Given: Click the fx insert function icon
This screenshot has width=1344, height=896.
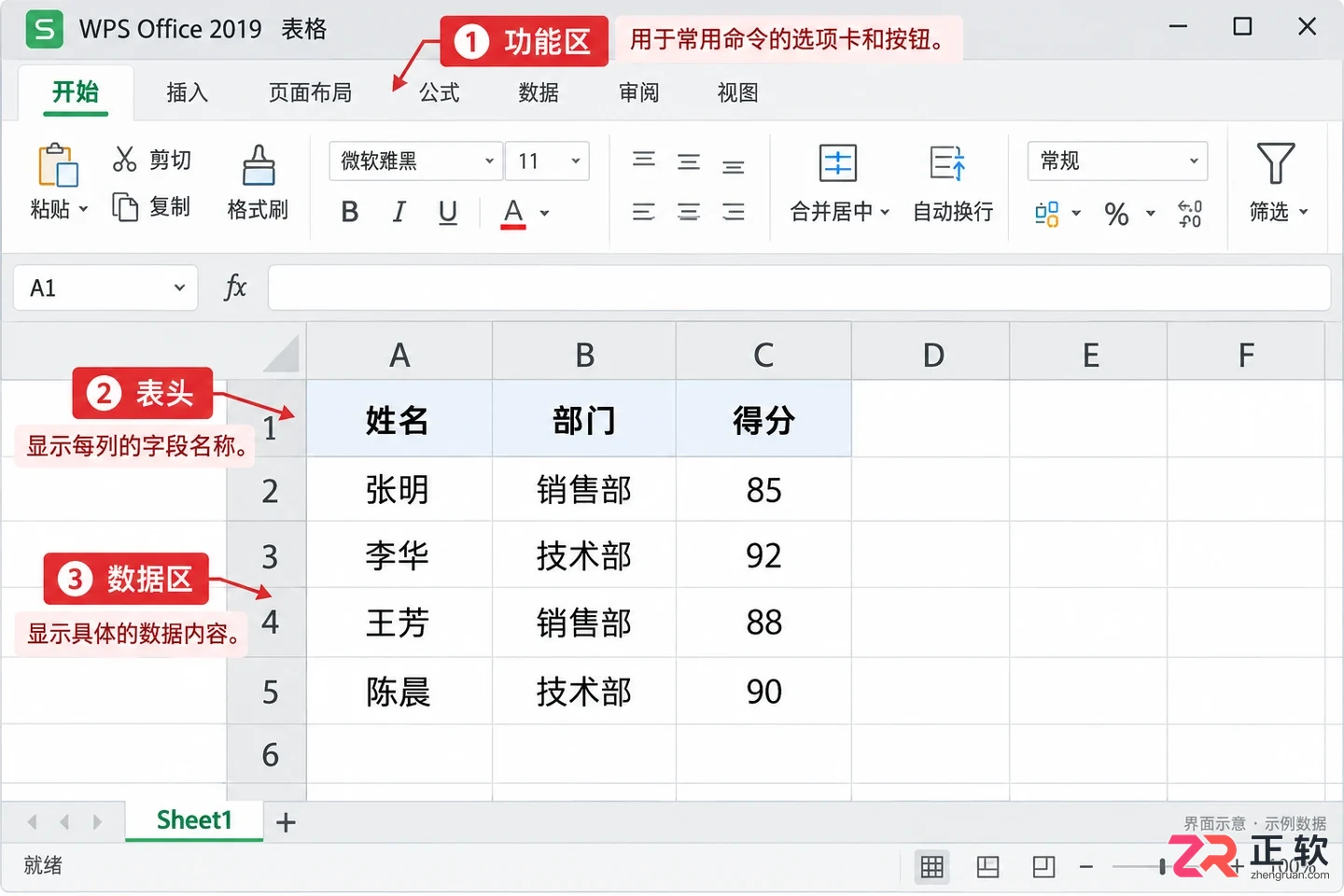Looking at the screenshot, I should pos(235,287).
